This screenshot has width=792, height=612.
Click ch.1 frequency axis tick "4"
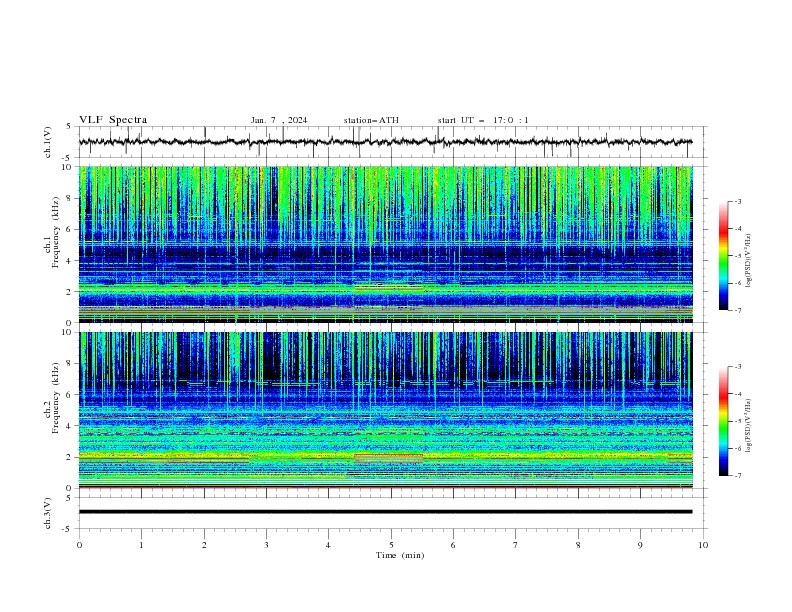70,261
